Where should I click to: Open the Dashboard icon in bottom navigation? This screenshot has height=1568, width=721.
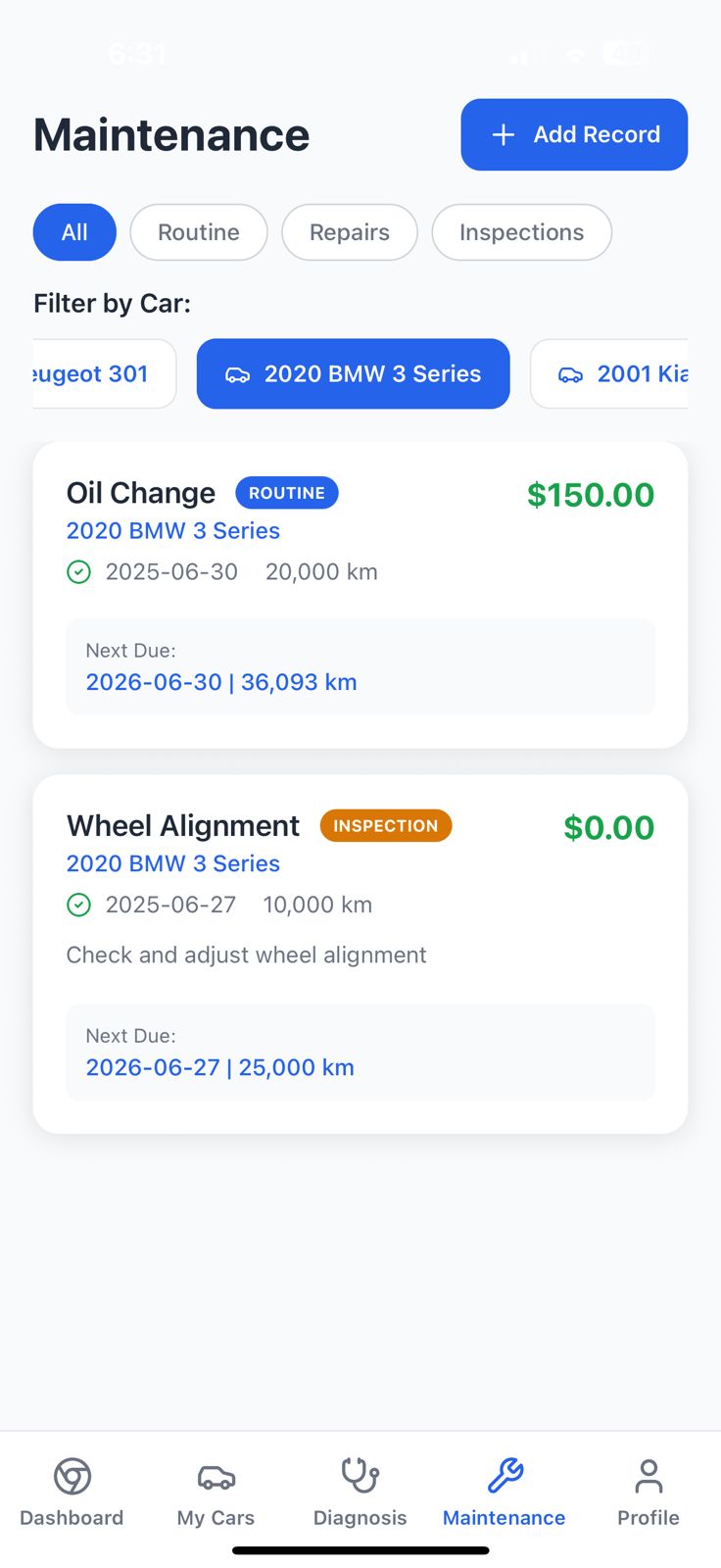pos(72,1476)
